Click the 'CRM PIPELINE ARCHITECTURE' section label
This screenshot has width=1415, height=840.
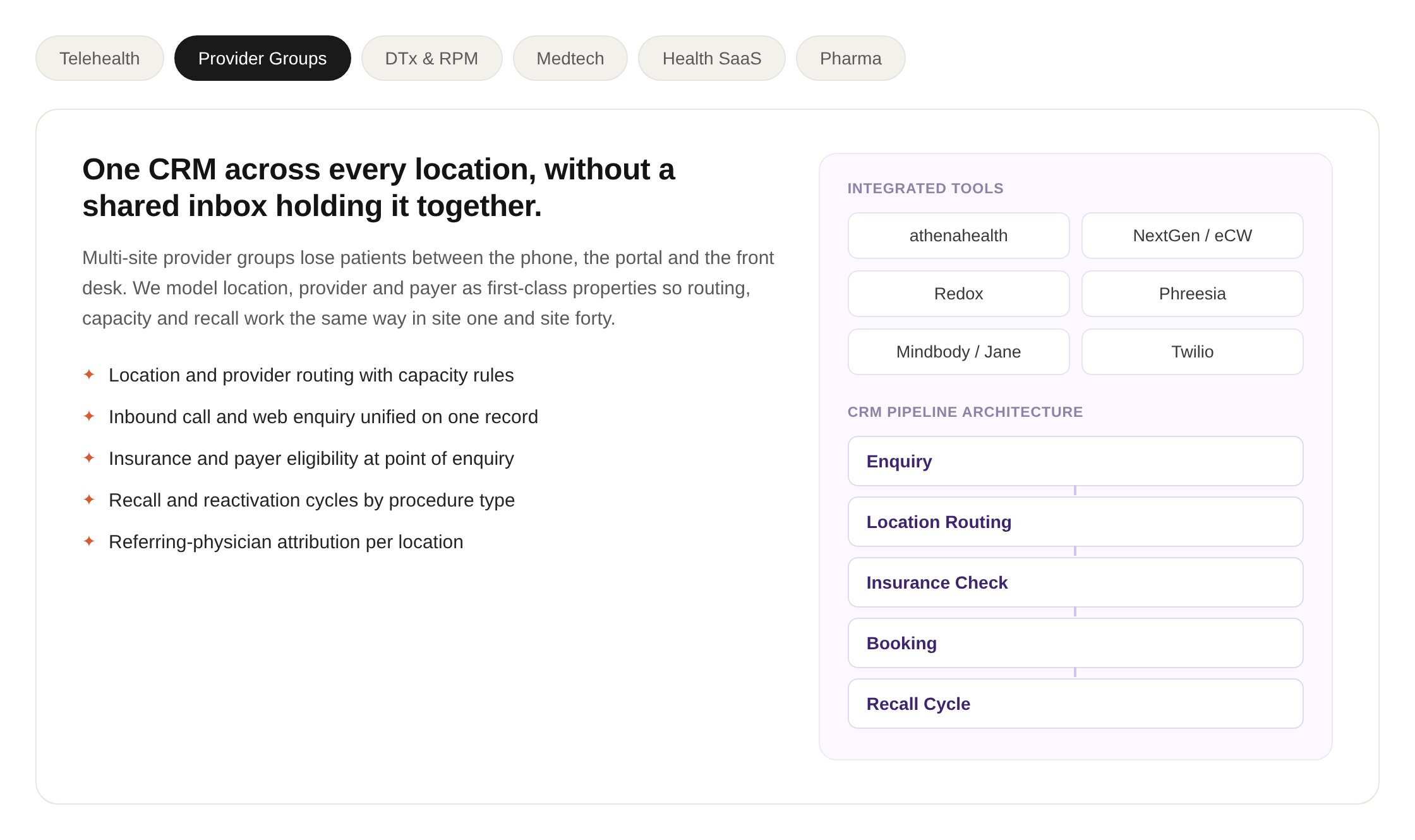[965, 412]
